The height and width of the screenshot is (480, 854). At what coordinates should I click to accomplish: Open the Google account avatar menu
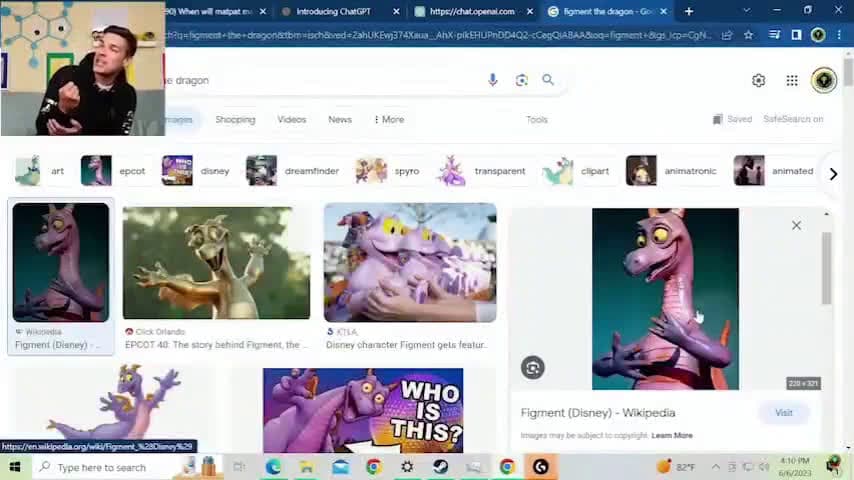[x=824, y=81]
